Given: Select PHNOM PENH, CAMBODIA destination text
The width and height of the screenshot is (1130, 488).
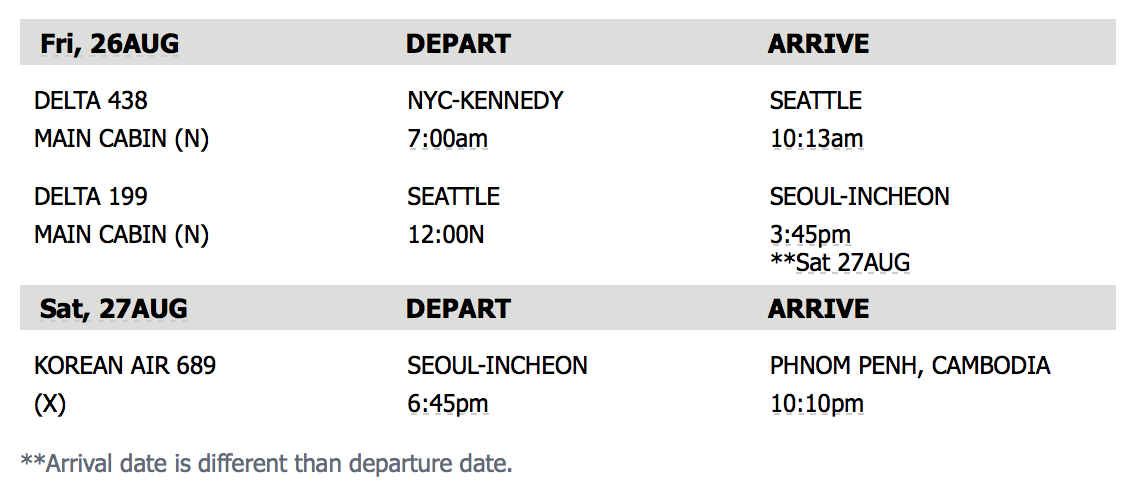Looking at the screenshot, I should [x=909, y=365].
